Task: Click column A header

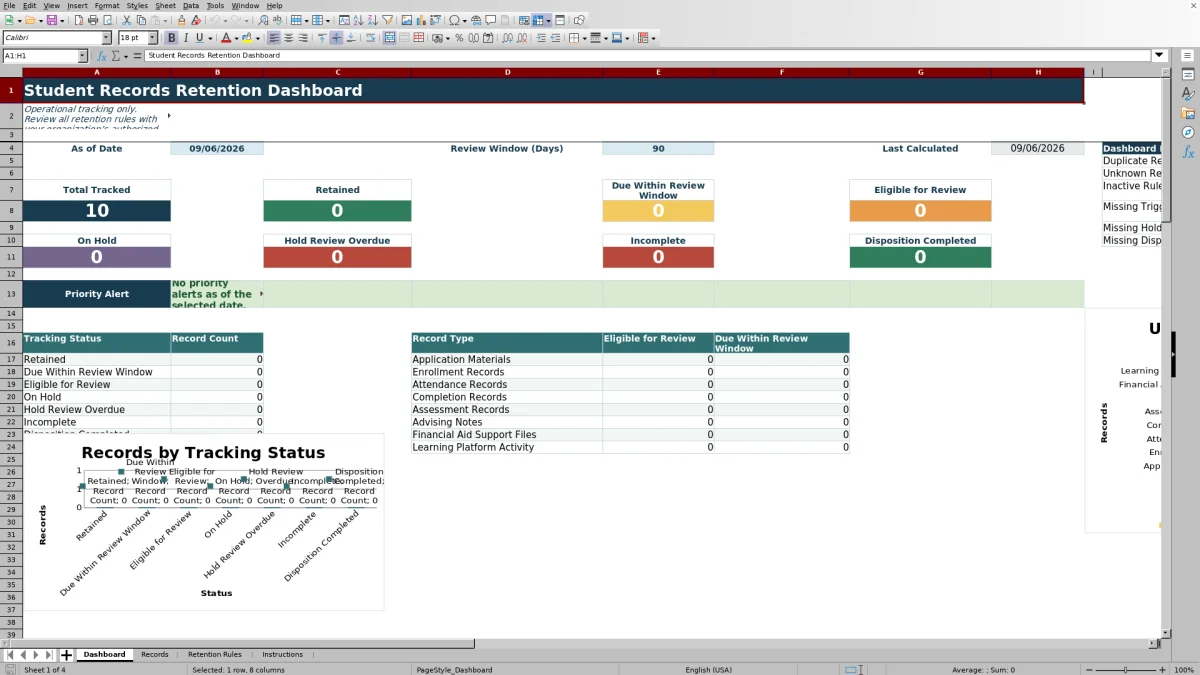Action: click(97, 72)
